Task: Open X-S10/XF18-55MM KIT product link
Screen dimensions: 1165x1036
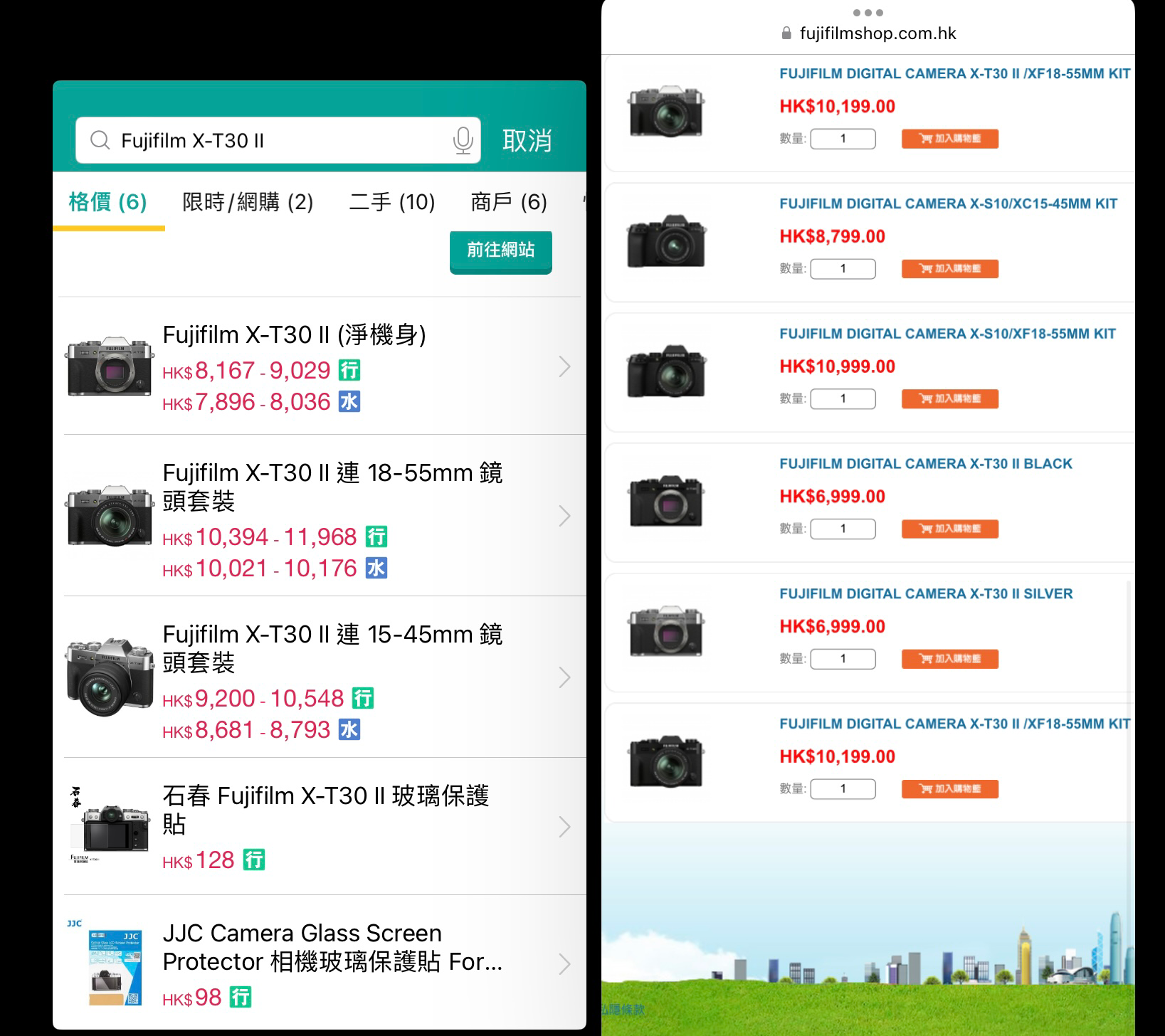Action: tap(947, 334)
